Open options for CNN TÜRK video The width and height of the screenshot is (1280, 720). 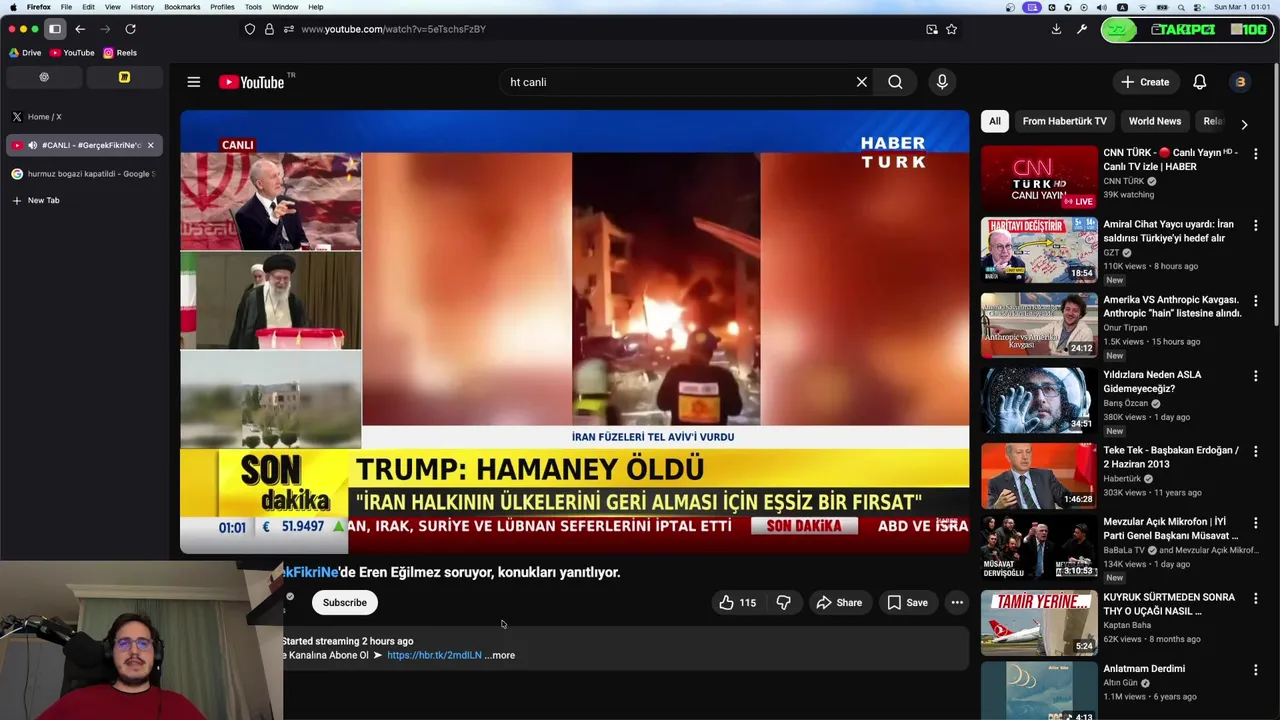[x=1255, y=154]
